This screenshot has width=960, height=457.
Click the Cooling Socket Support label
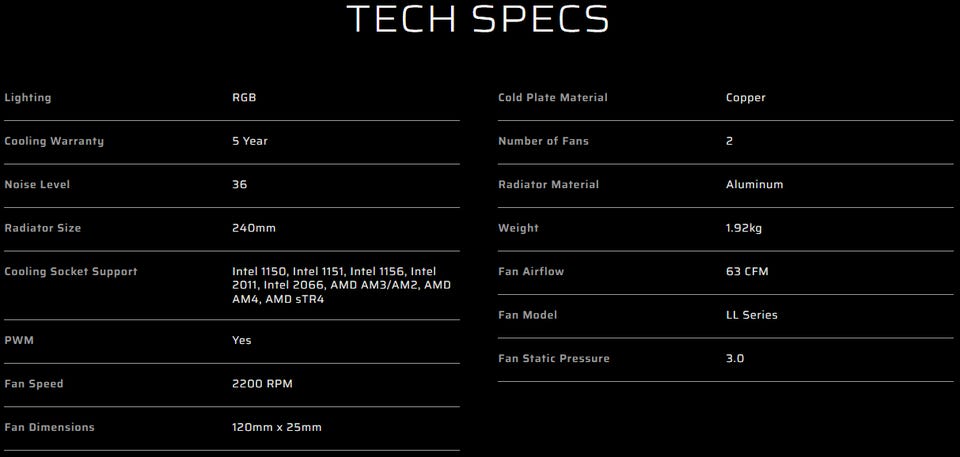click(x=71, y=272)
